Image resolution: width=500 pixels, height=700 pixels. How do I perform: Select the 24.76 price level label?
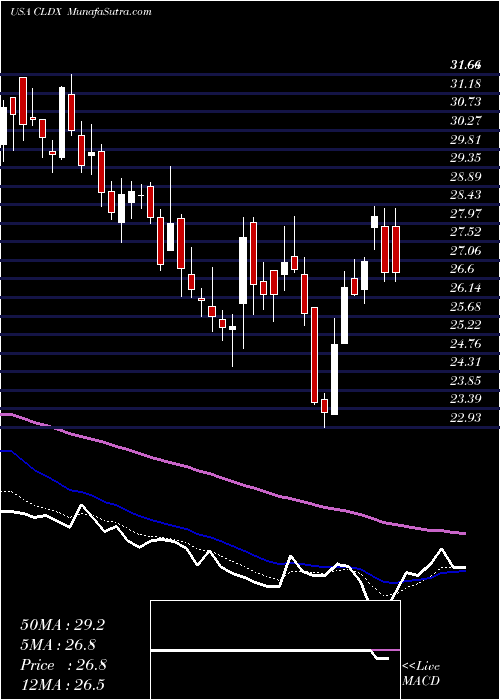click(x=466, y=344)
